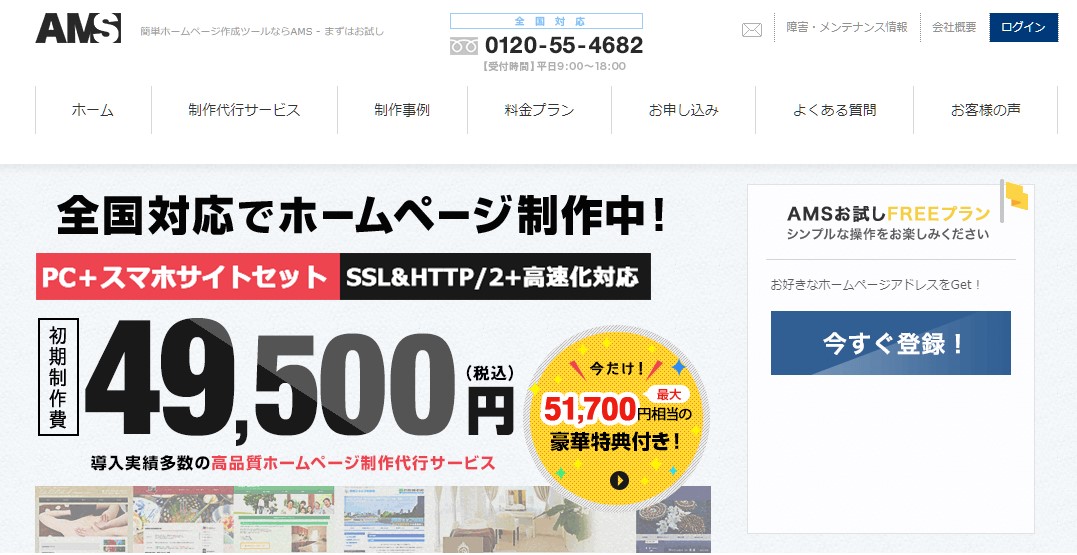Click the 今すぐ登録! button
This screenshot has height=555, width=1077.
[890, 343]
